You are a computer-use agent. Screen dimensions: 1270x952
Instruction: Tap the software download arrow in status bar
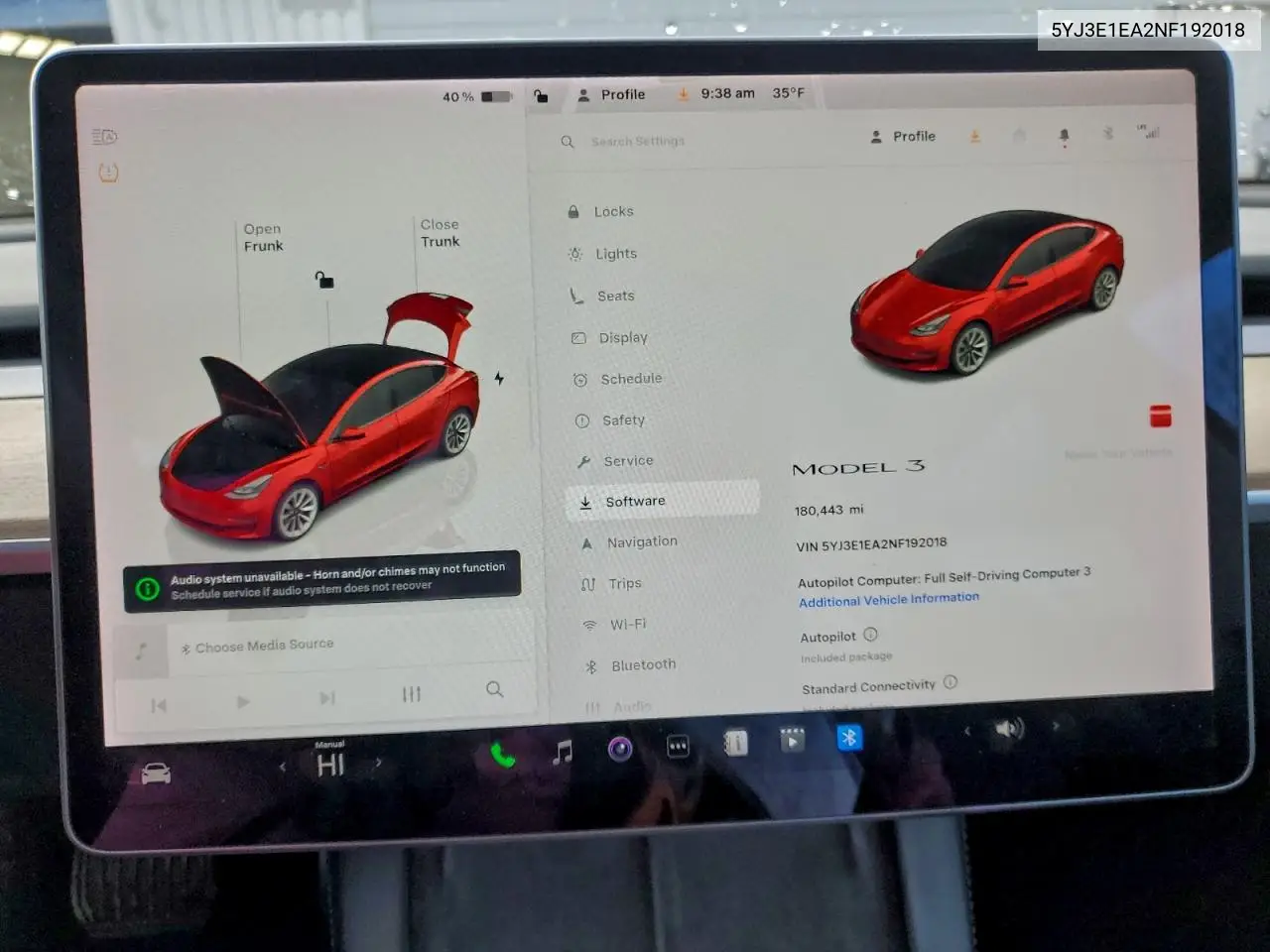(683, 94)
